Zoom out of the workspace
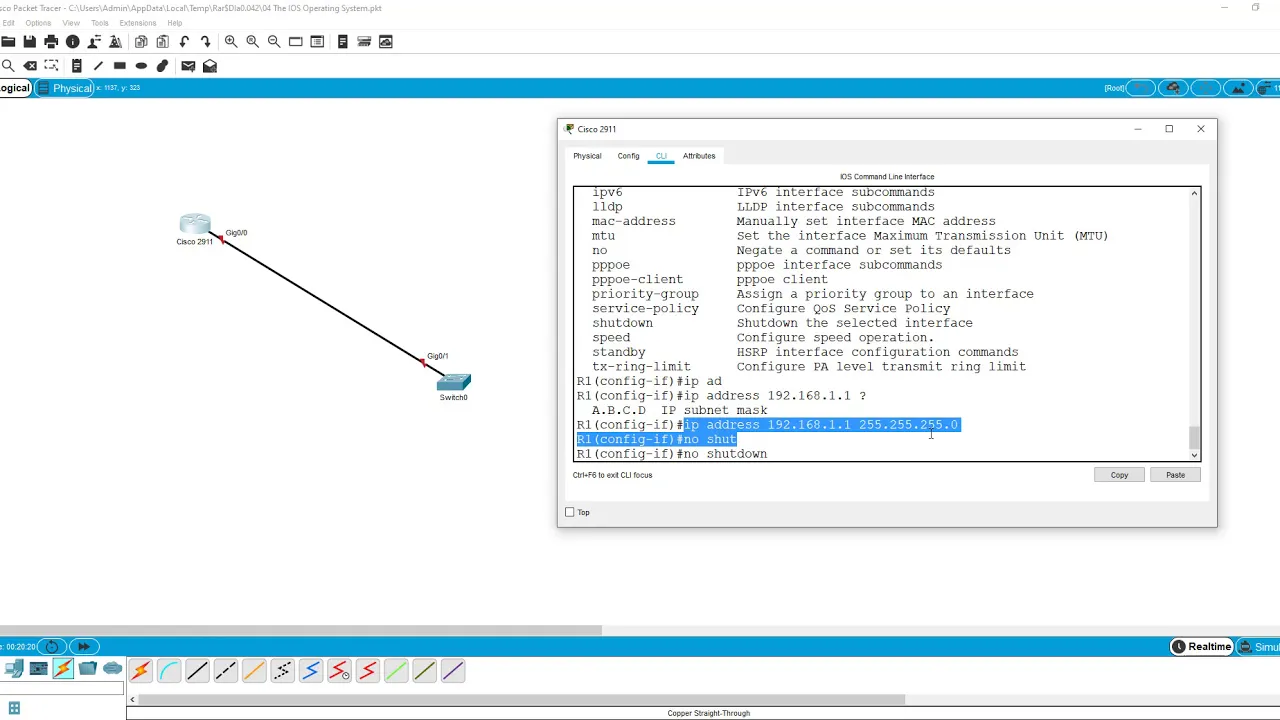Image resolution: width=1280 pixels, height=720 pixels. click(x=274, y=42)
